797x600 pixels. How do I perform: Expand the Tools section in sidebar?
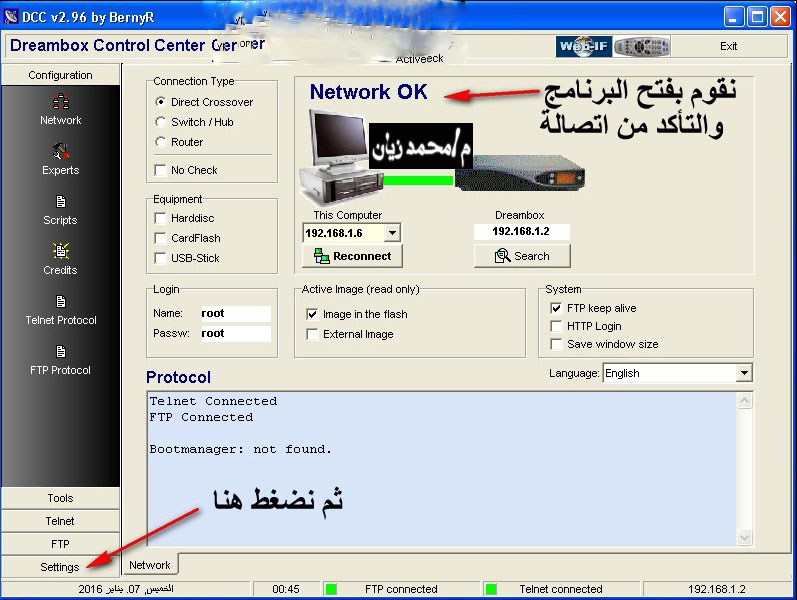(60, 498)
